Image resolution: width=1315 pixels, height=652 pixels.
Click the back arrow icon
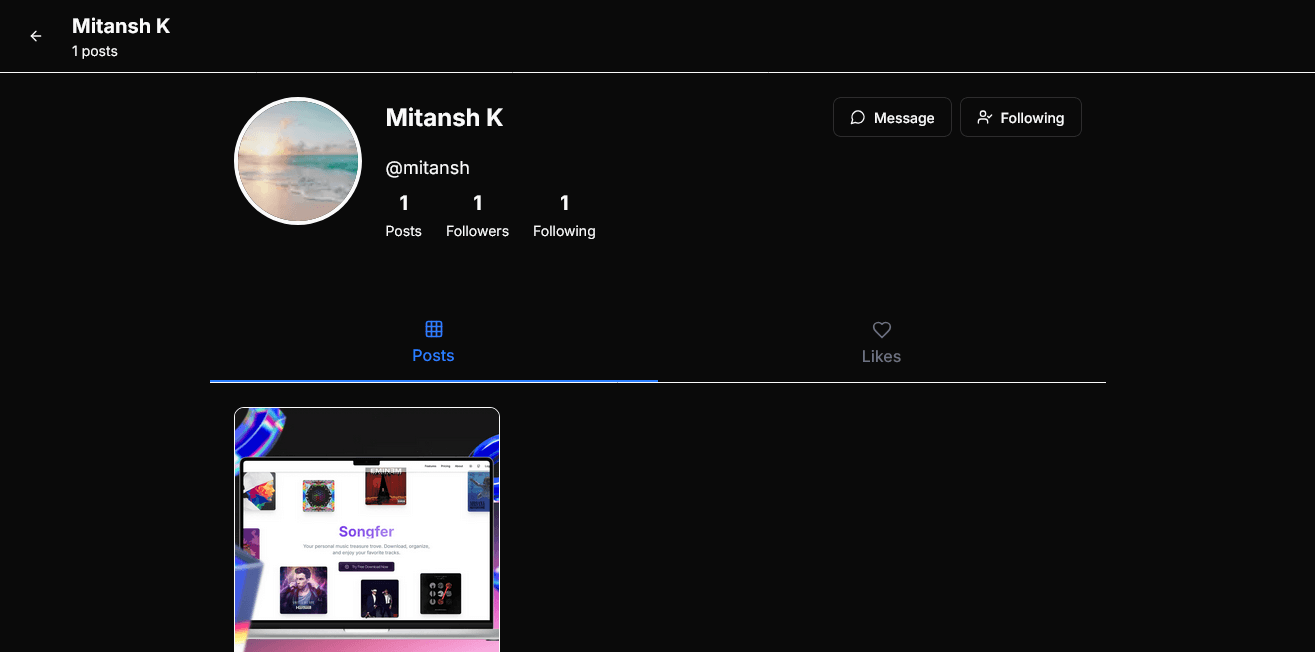[36, 36]
